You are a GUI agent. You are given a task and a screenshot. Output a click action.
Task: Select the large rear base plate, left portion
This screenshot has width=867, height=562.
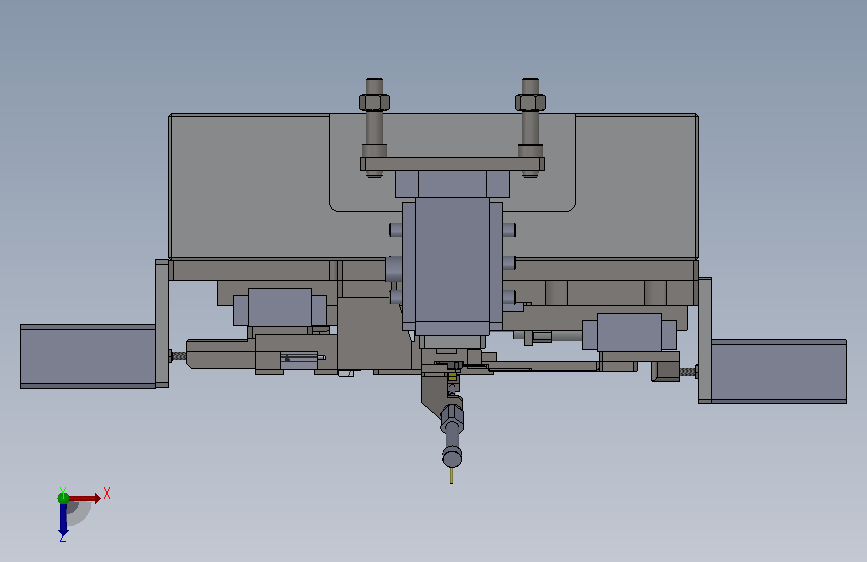(249, 186)
